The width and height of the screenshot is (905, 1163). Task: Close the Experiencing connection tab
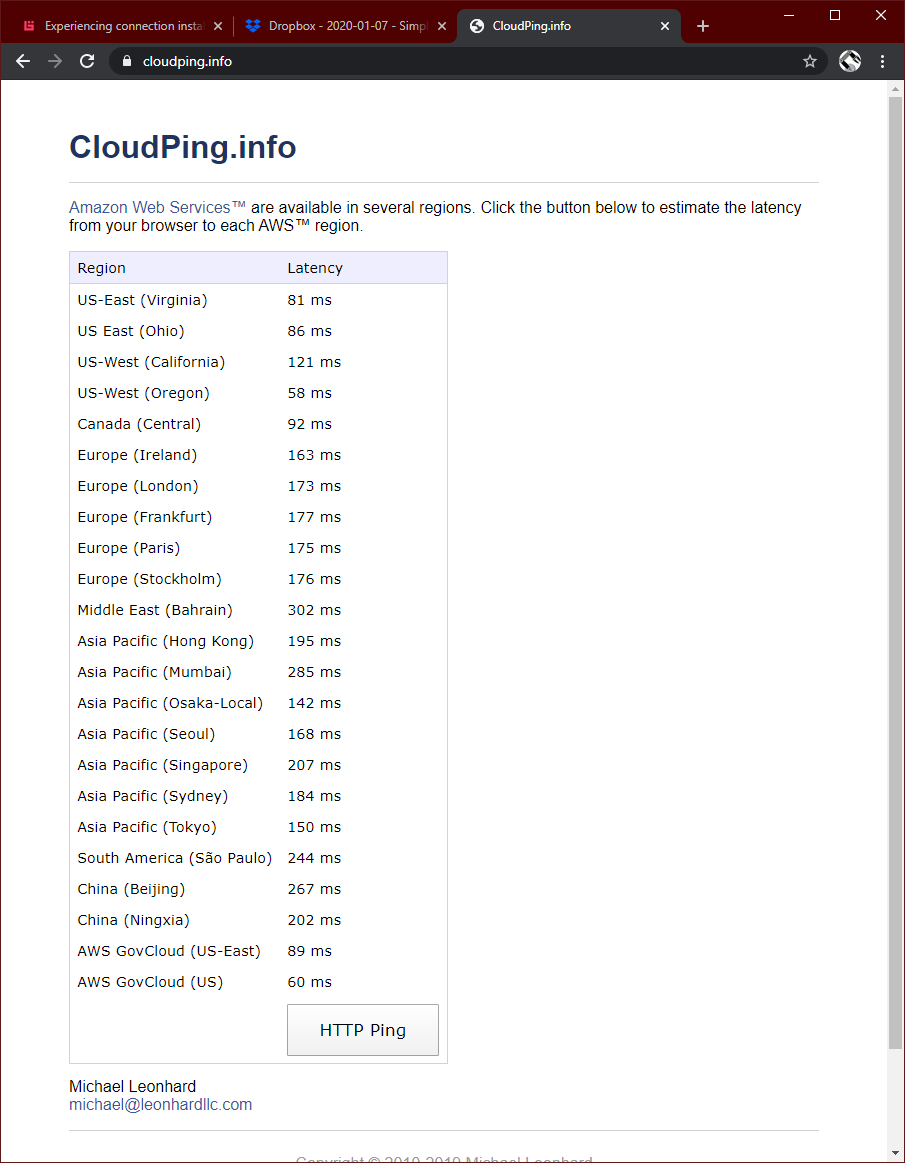(218, 26)
